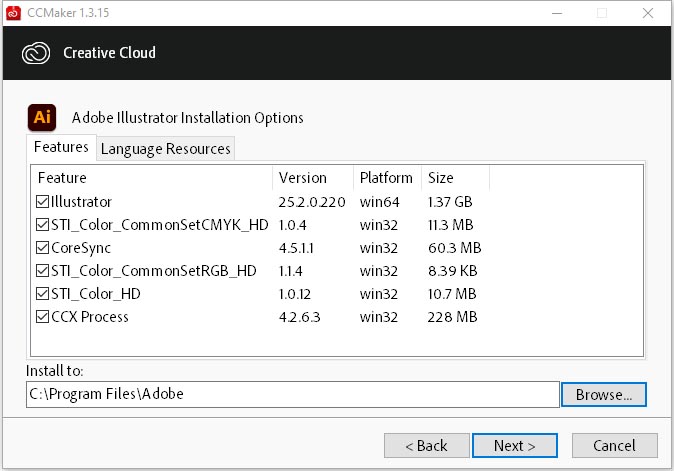Click version 25.2.0.220 cell
674x471 pixels.
312,202
